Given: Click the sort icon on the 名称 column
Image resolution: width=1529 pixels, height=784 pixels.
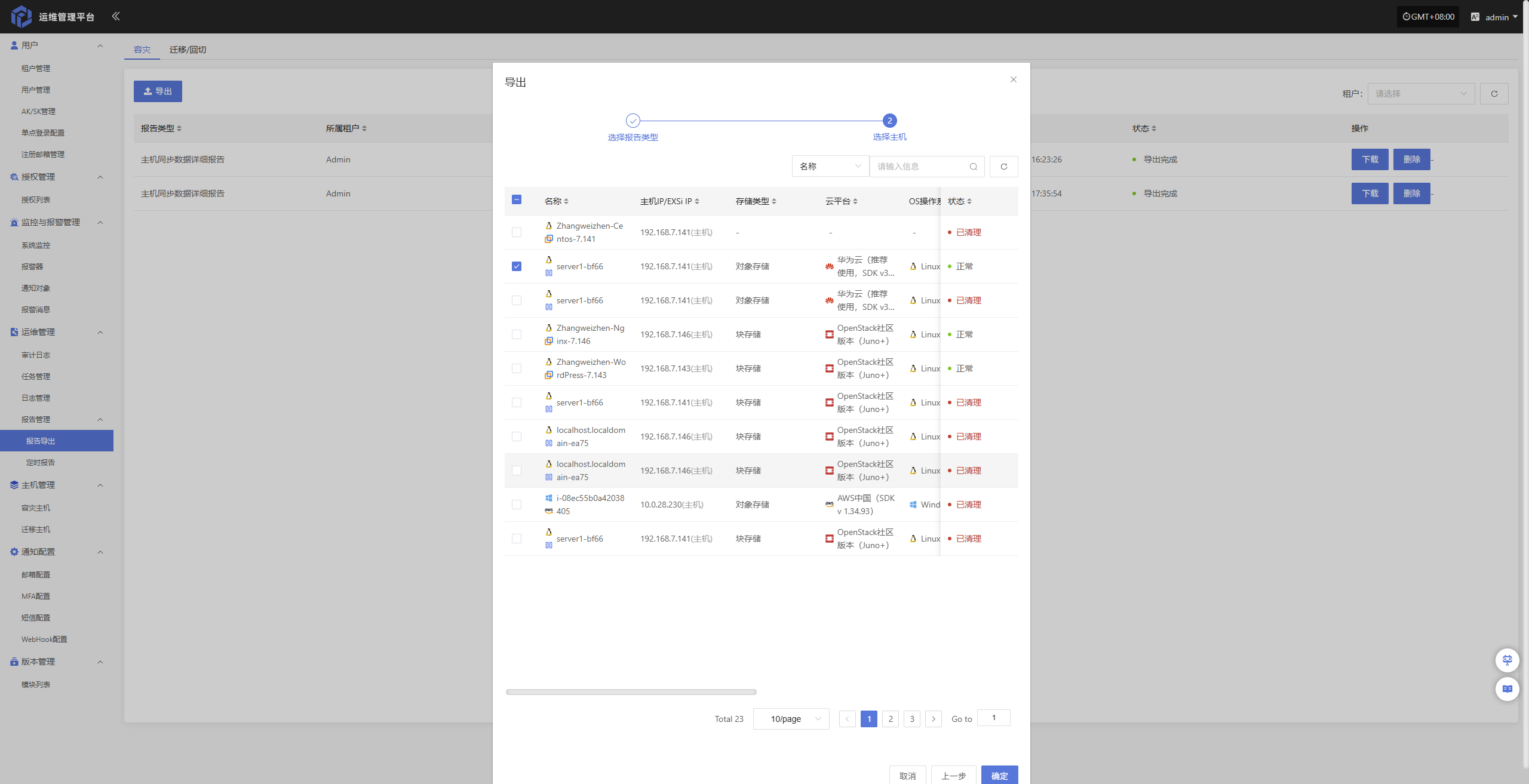Looking at the screenshot, I should pyautogui.click(x=566, y=201).
